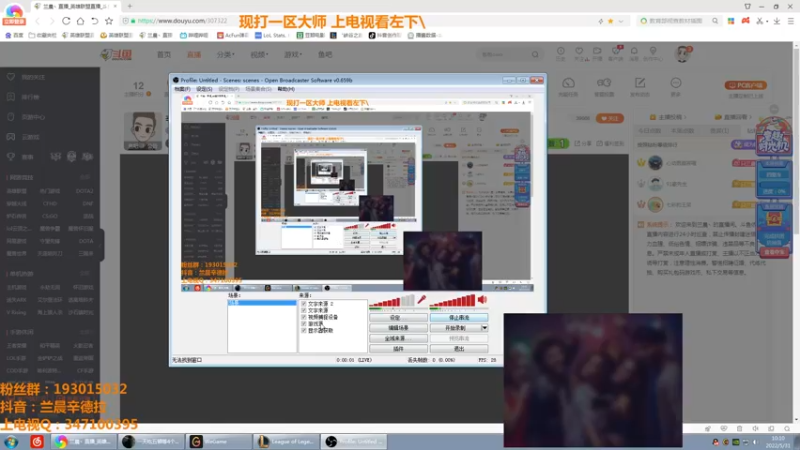Click the Douyu site search magnifier icon
The height and width of the screenshot is (450, 800).
pyautogui.click(x=535, y=54)
